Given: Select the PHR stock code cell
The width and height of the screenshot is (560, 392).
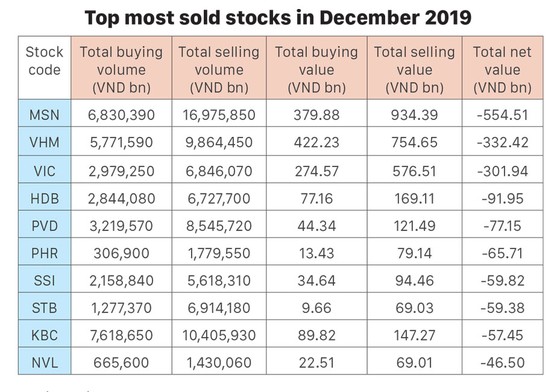Looking at the screenshot, I should pyautogui.click(x=45, y=252).
